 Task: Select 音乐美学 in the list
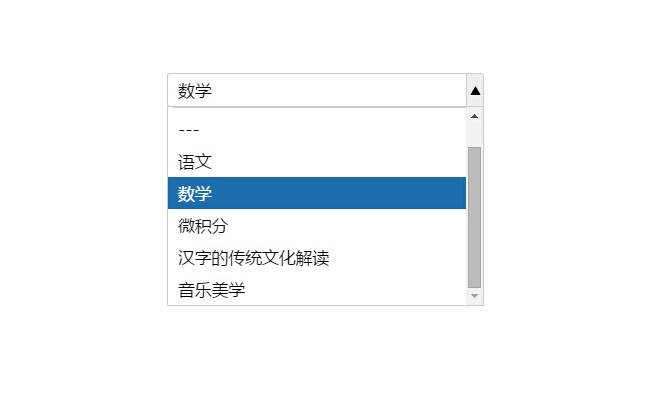(x=317, y=290)
